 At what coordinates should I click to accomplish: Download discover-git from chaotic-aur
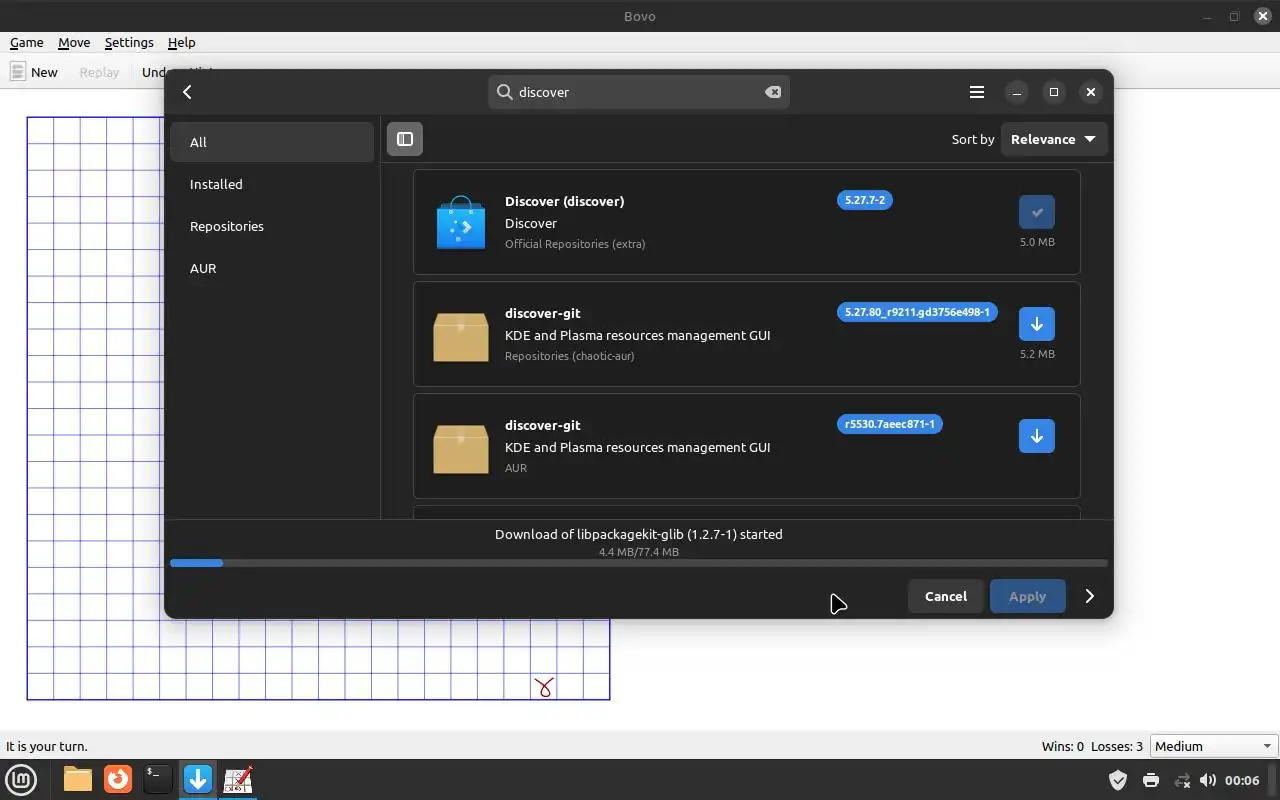pyautogui.click(x=1037, y=324)
